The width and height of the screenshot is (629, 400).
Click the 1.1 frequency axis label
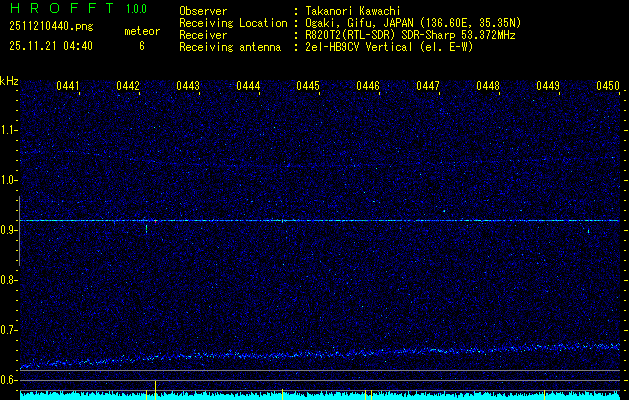9,130
